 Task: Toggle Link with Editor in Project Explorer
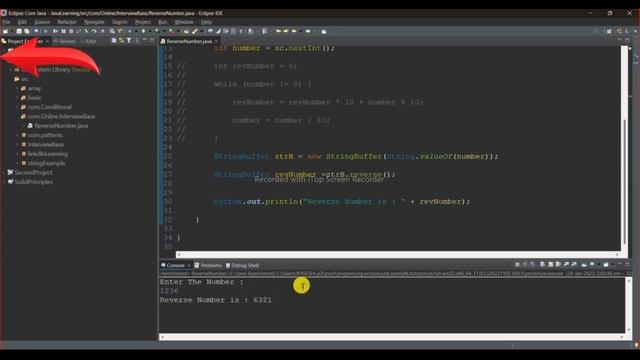tap(121, 40)
